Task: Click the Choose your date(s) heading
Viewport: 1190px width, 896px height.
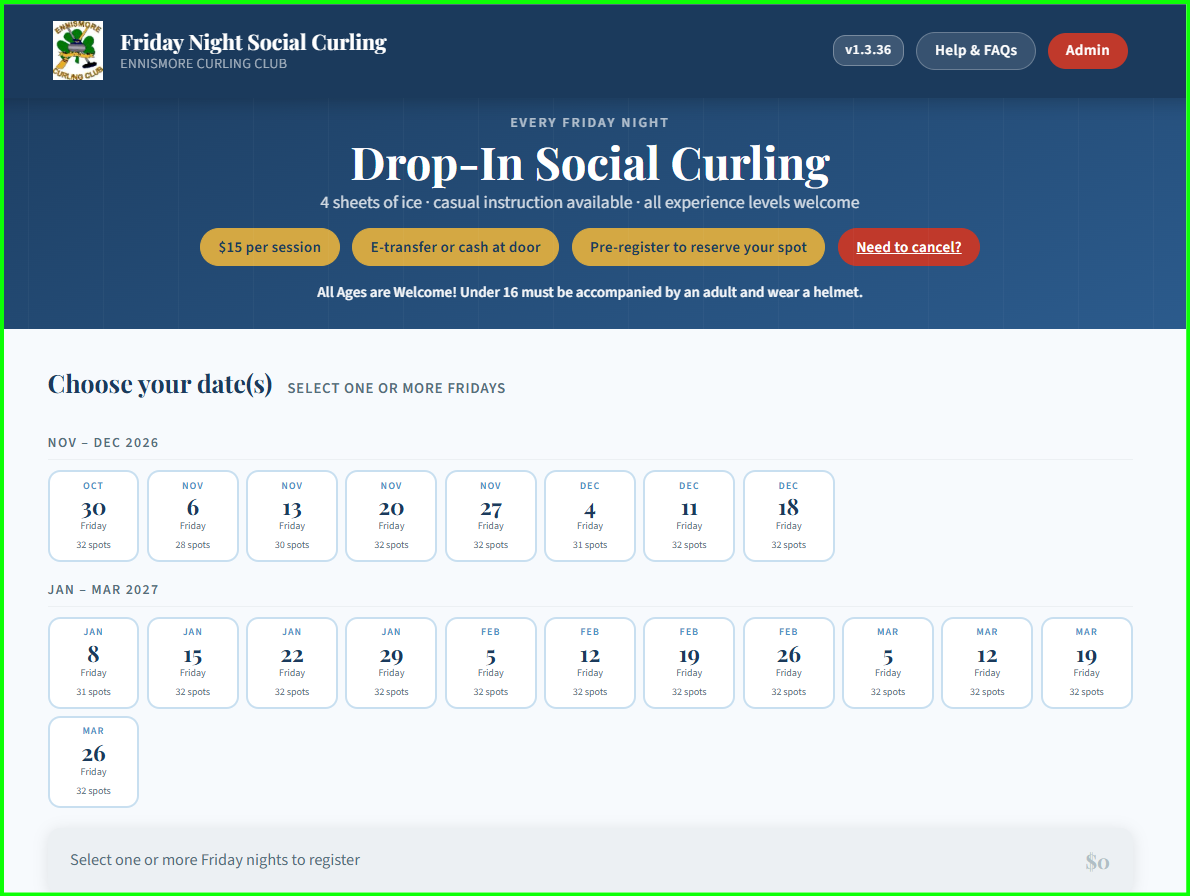Action: click(160, 384)
